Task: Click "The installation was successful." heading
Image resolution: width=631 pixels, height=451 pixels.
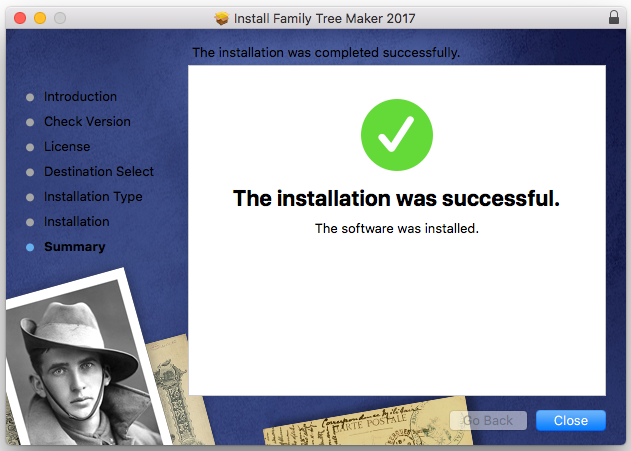Action: [396, 198]
